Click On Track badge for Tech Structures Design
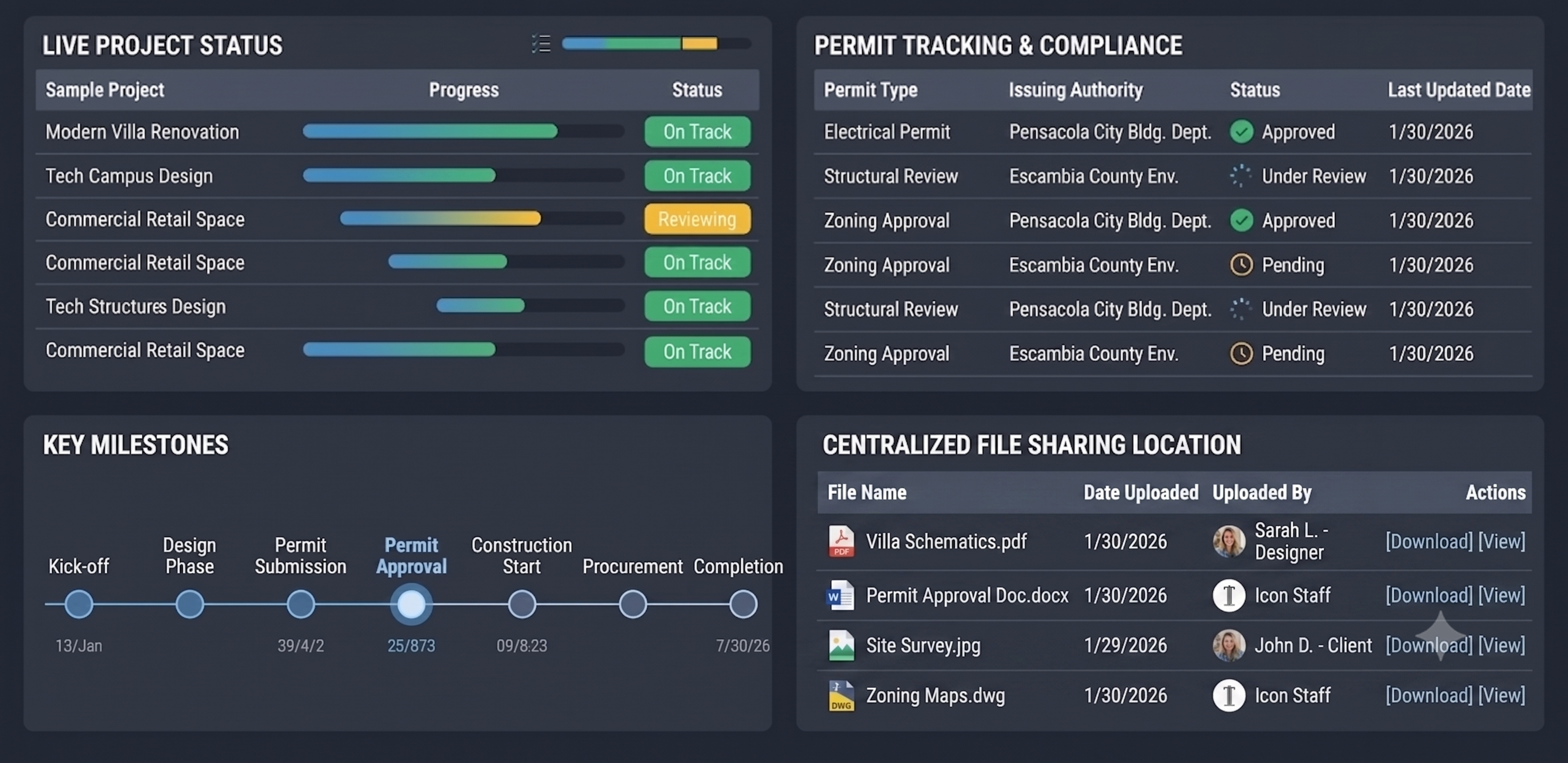 pyautogui.click(x=698, y=306)
